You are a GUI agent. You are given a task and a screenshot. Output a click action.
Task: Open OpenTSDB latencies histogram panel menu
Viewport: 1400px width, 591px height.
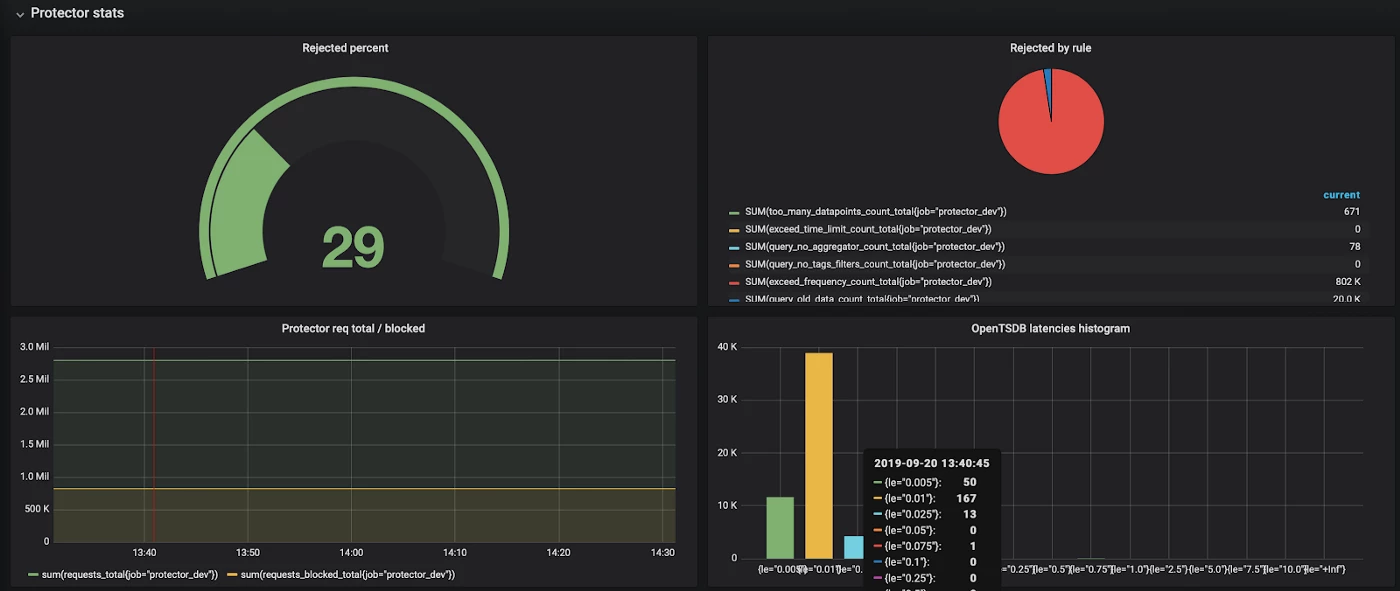(x=1050, y=328)
